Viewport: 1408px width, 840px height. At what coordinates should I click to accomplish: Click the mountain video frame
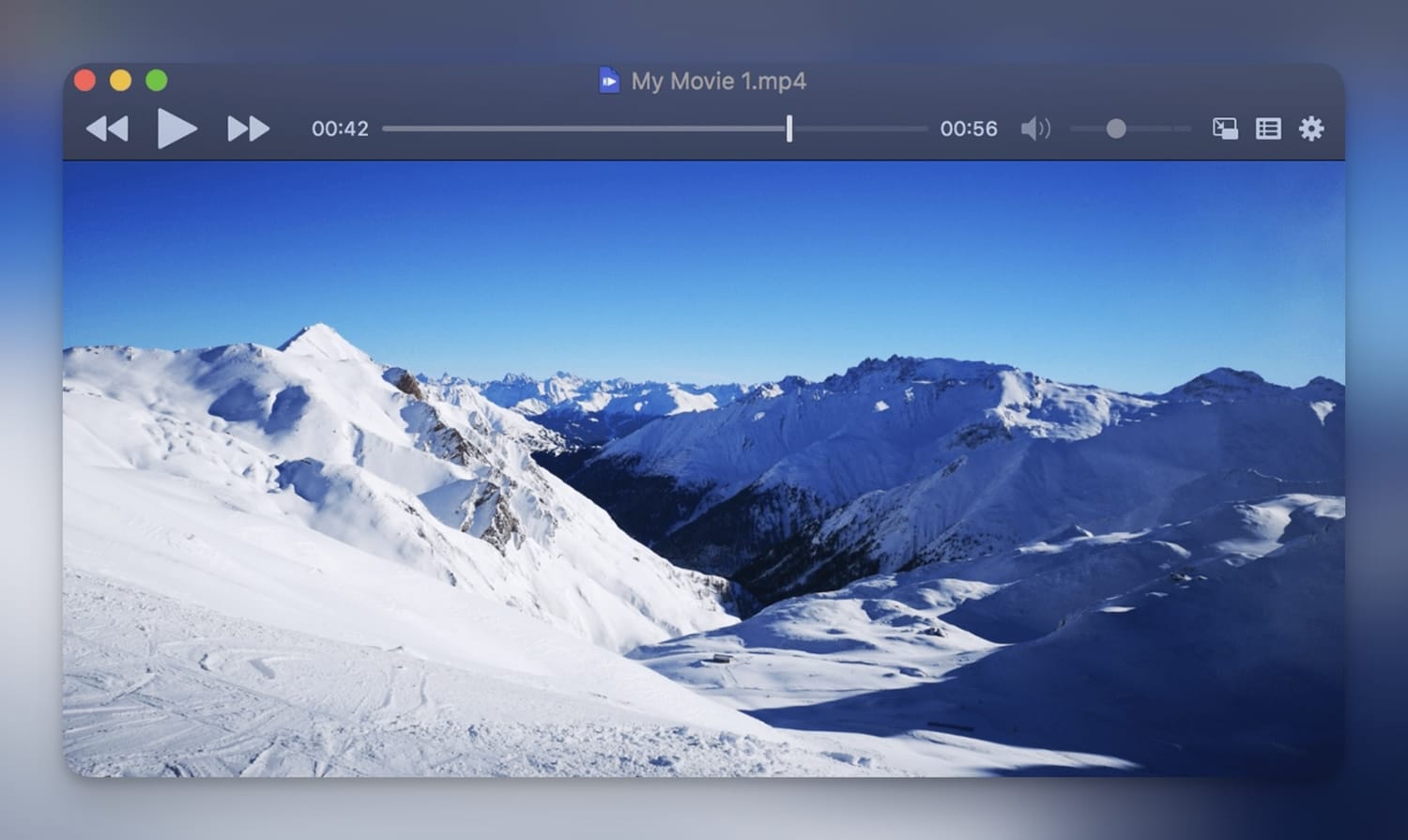tap(704, 469)
